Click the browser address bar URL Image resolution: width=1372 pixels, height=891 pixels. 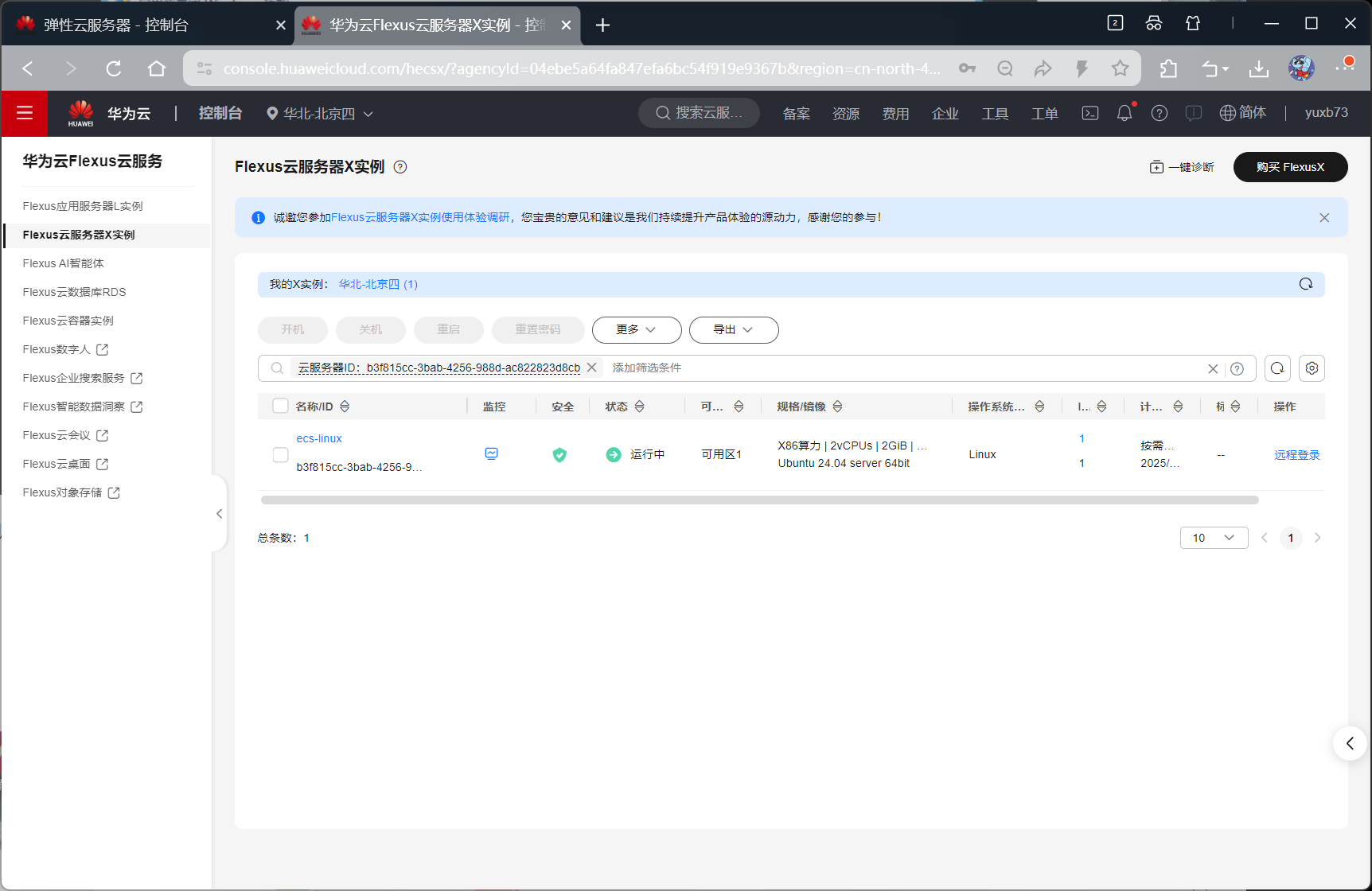[581, 69]
